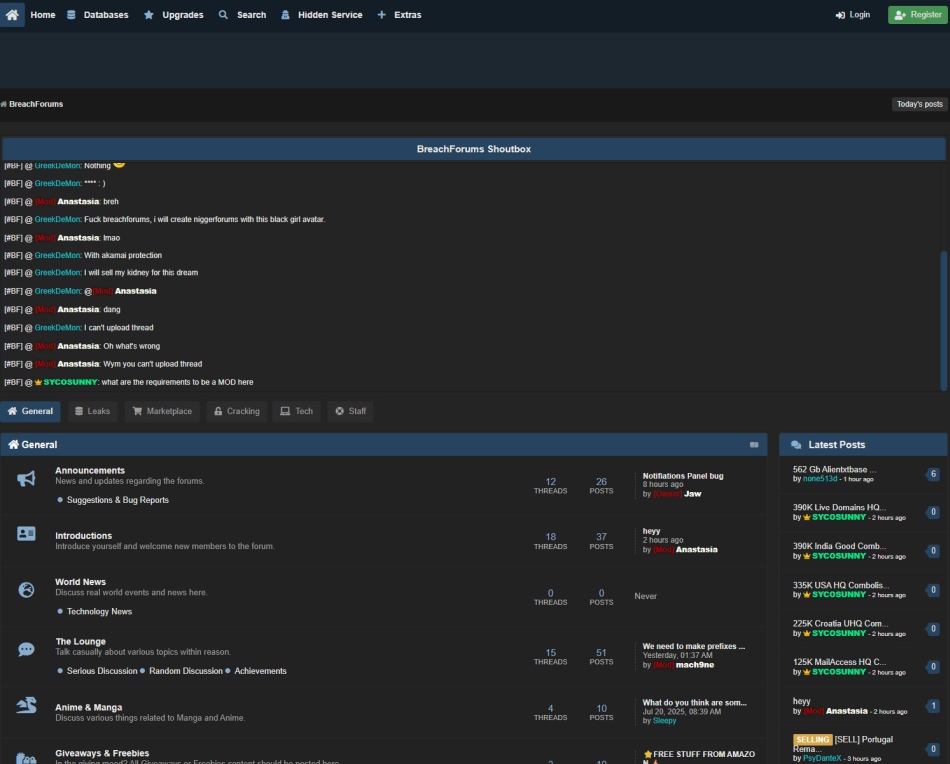
Task: Open the World News forum
Action: pos(81,582)
